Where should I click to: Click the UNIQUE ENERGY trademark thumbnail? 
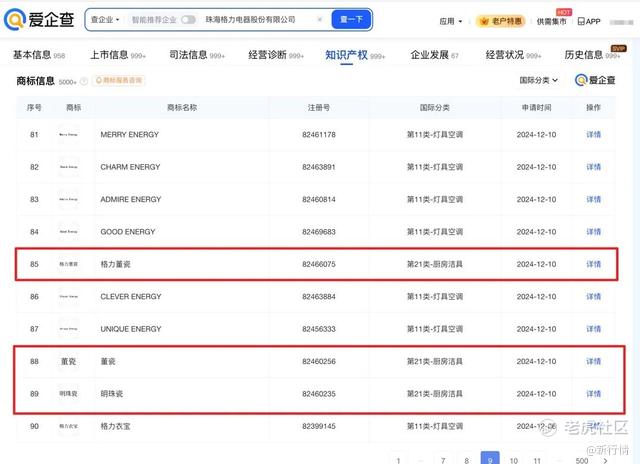pos(68,329)
